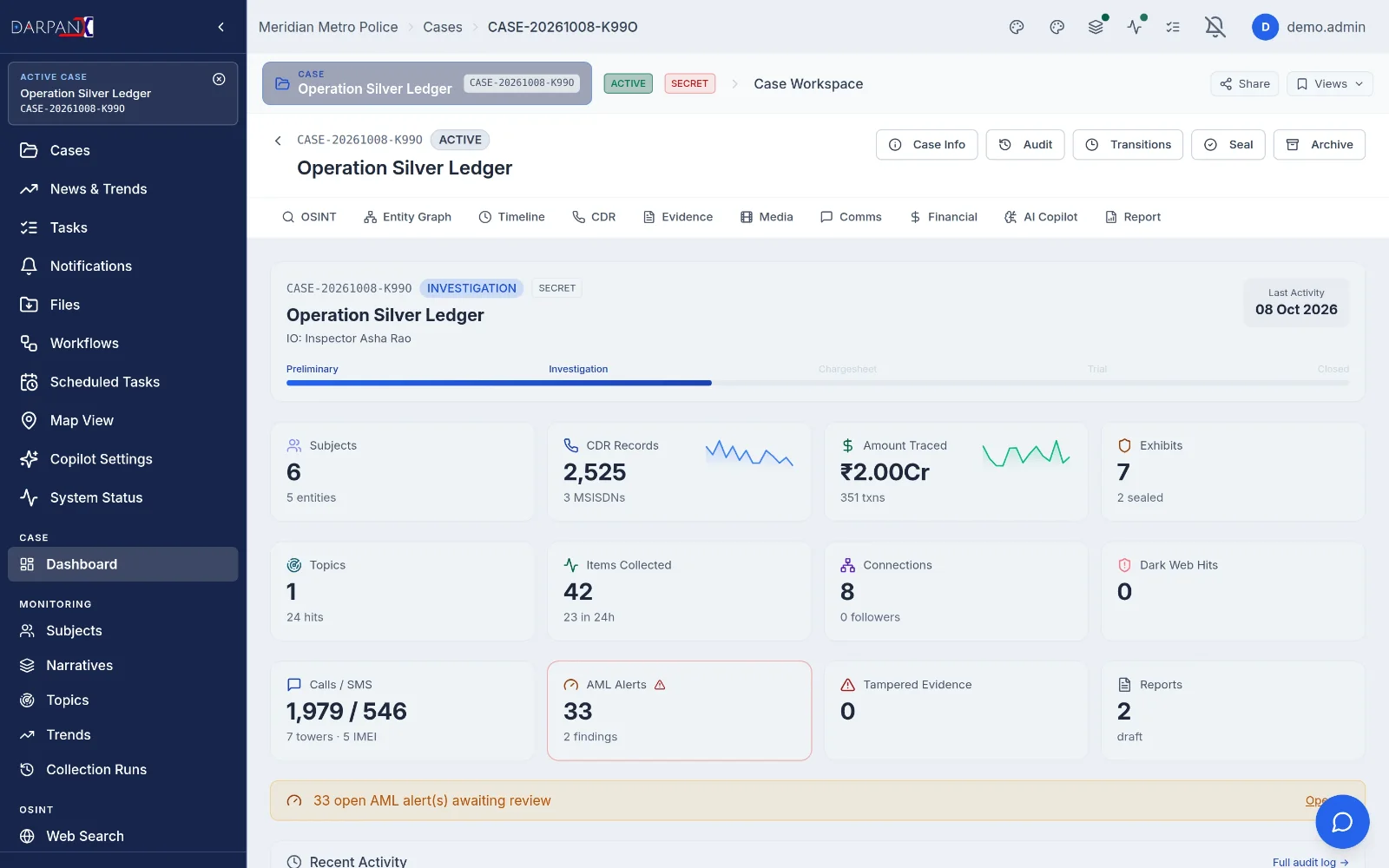Open OSINT Web Search in sidebar
Image resolution: width=1389 pixels, height=868 pixels.
pyautogui.click(x=123, y=837)
